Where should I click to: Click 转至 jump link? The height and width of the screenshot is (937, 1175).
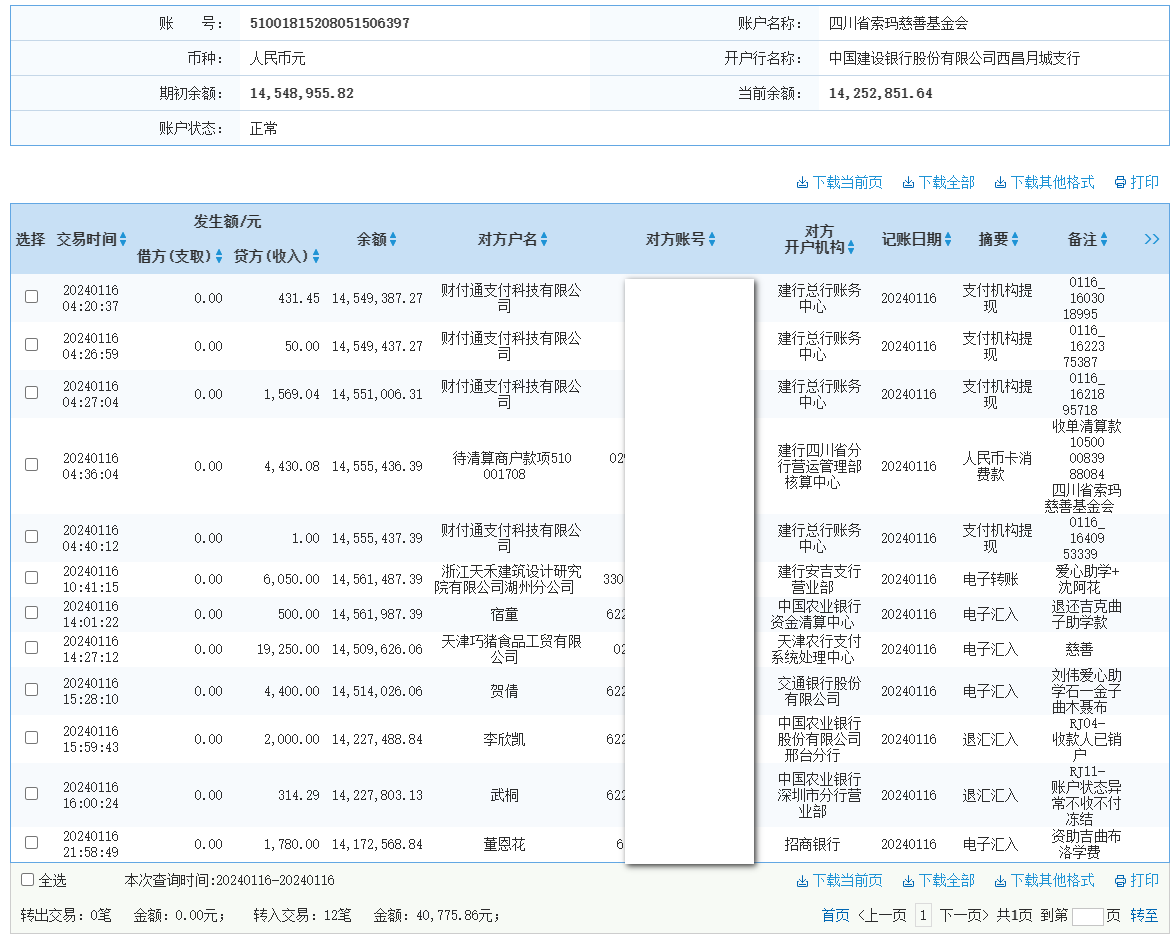click(x=1144, y=915)
